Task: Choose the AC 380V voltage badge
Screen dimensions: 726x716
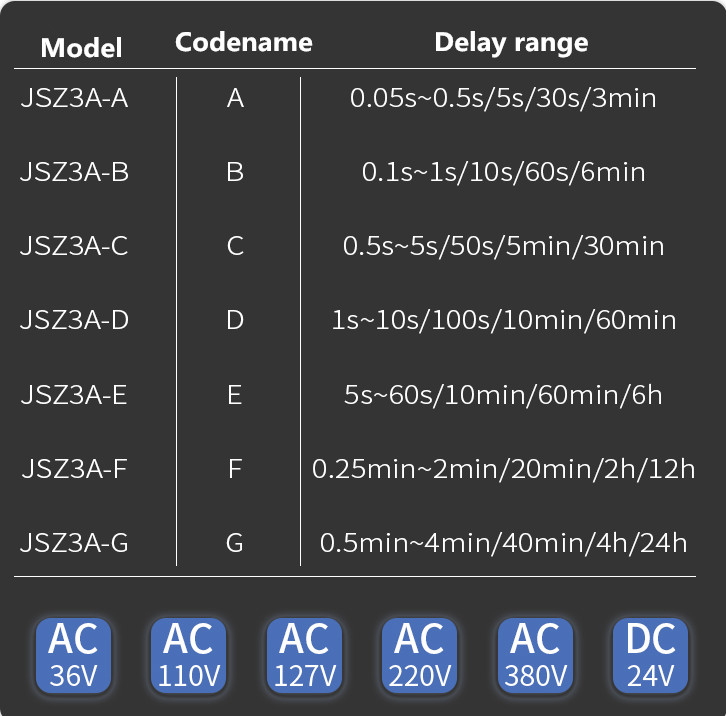Action: [535, 655]
